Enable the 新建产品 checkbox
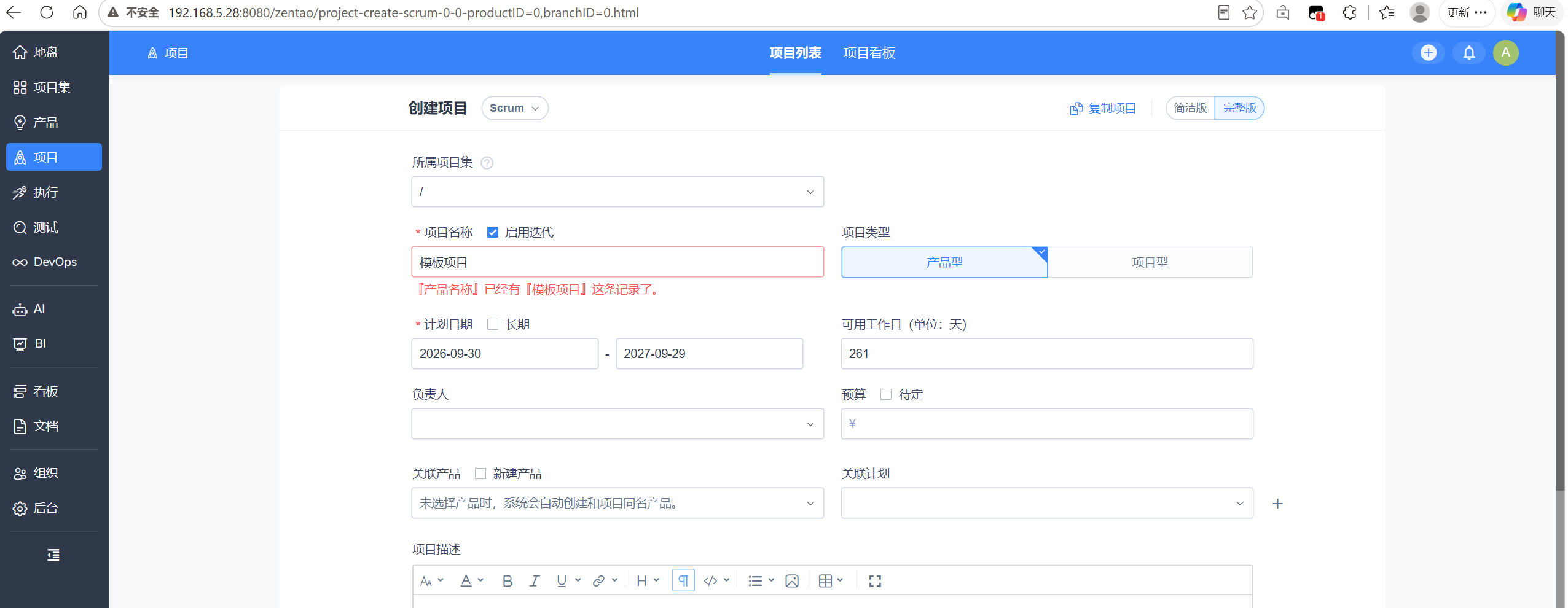 coord(480,474)
